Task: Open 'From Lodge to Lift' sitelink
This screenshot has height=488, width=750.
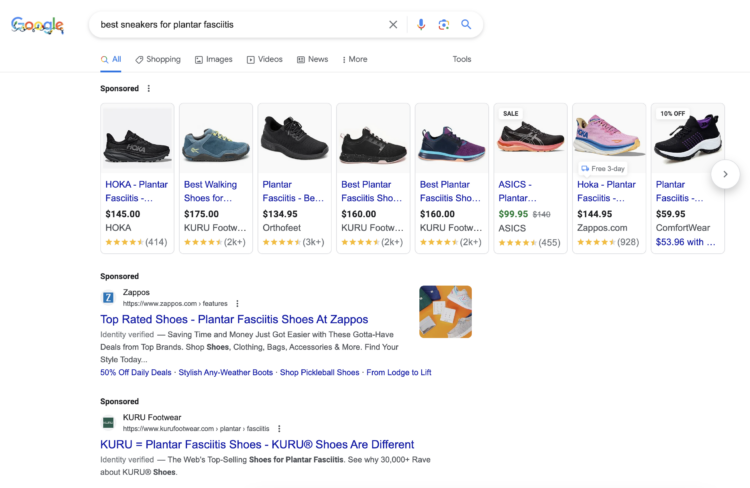Action: 399,372
